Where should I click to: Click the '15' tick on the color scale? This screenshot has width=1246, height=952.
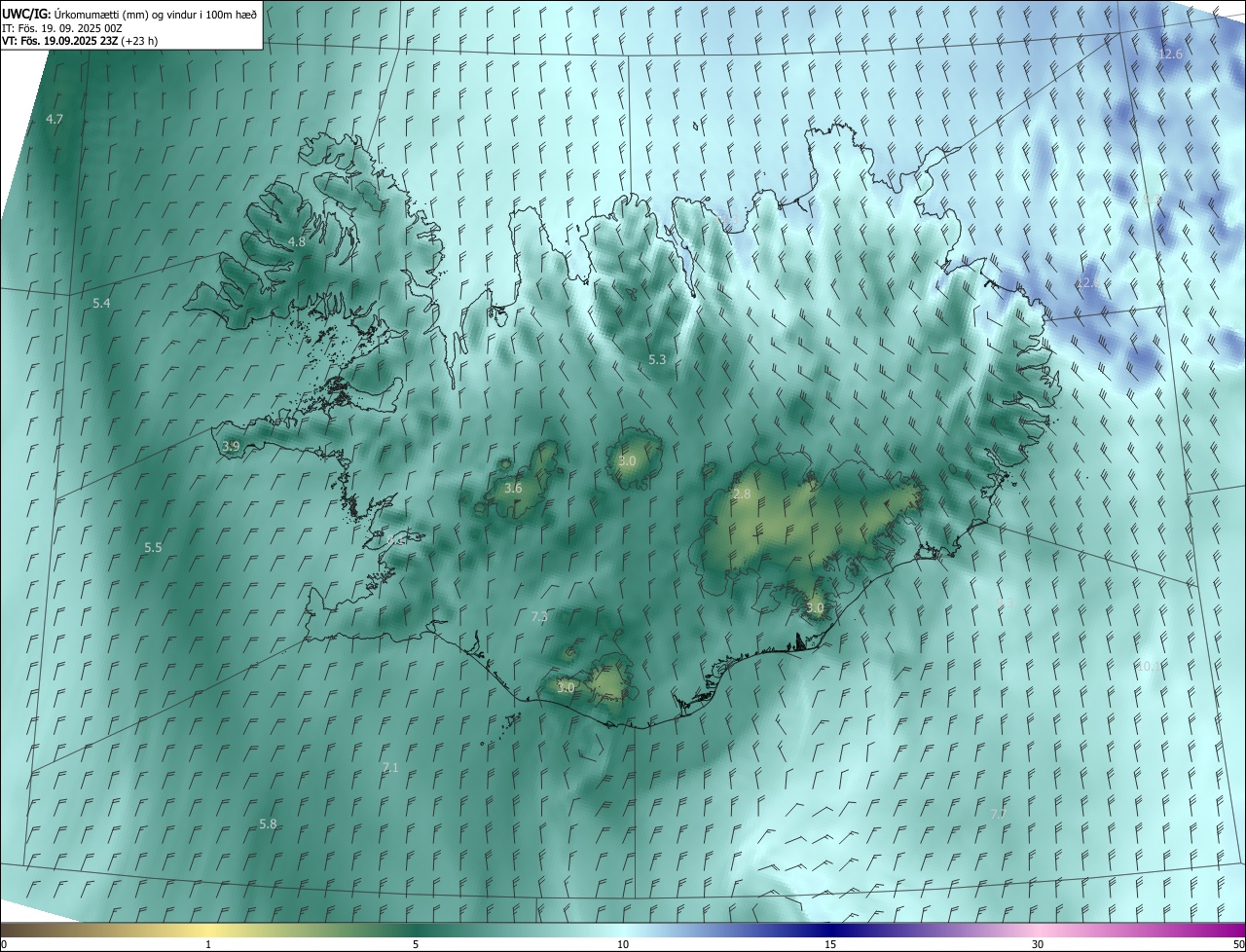(x=830, y=944)
